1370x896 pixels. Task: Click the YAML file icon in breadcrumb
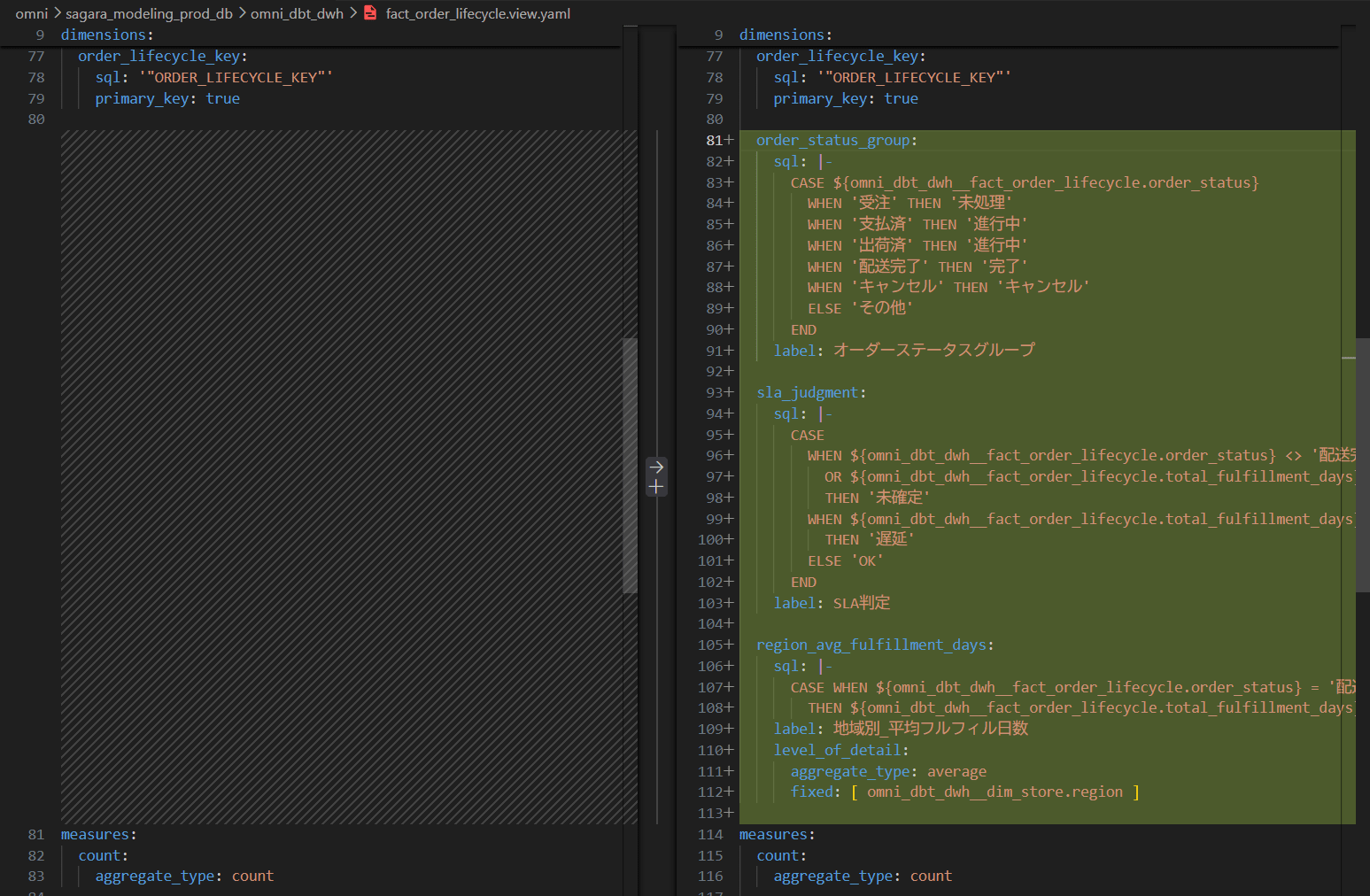370,13
